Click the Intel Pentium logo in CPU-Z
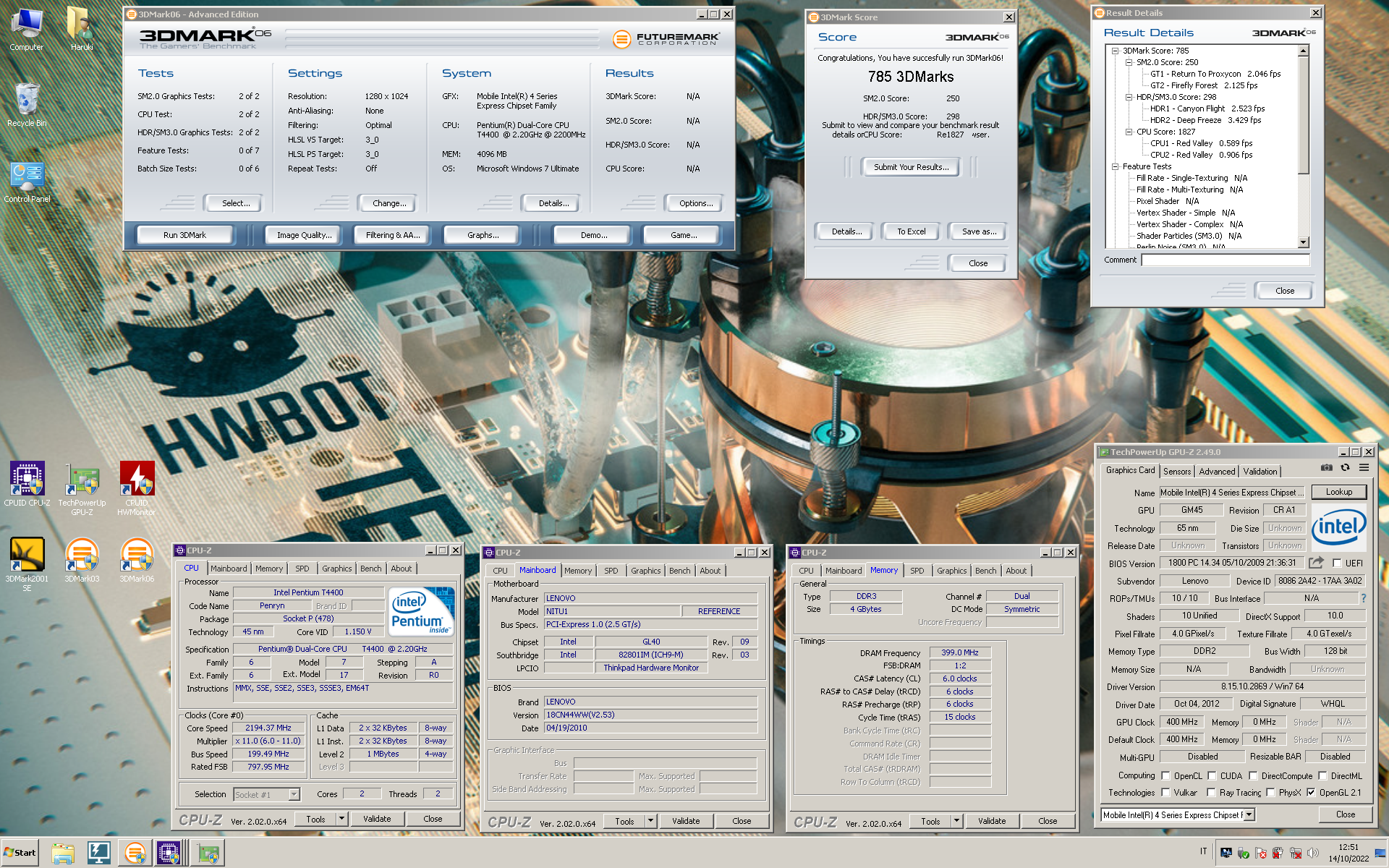The height and width of the screenshot is (868, 1389). tap(422, 612)
